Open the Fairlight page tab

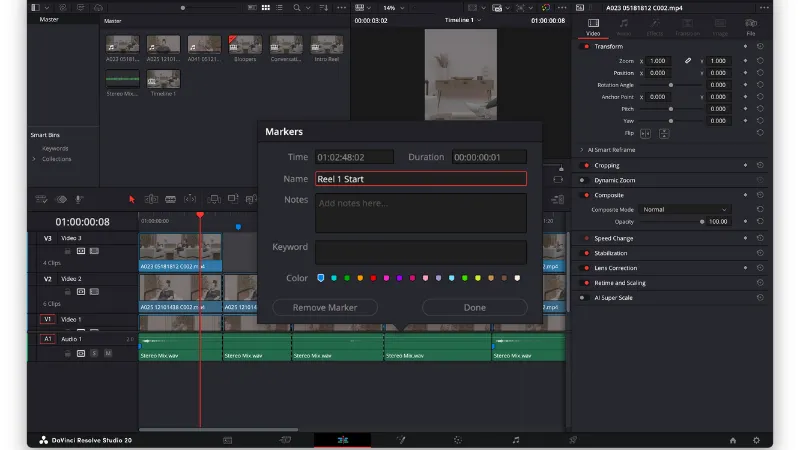click(515, 440)
